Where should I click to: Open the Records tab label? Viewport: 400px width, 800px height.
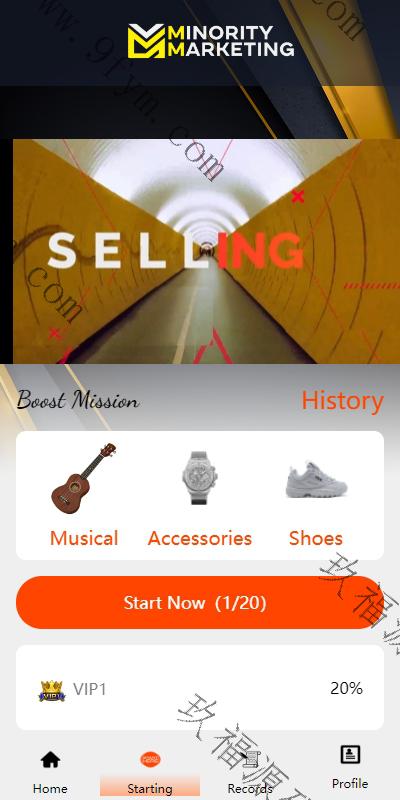coord(250,789)
